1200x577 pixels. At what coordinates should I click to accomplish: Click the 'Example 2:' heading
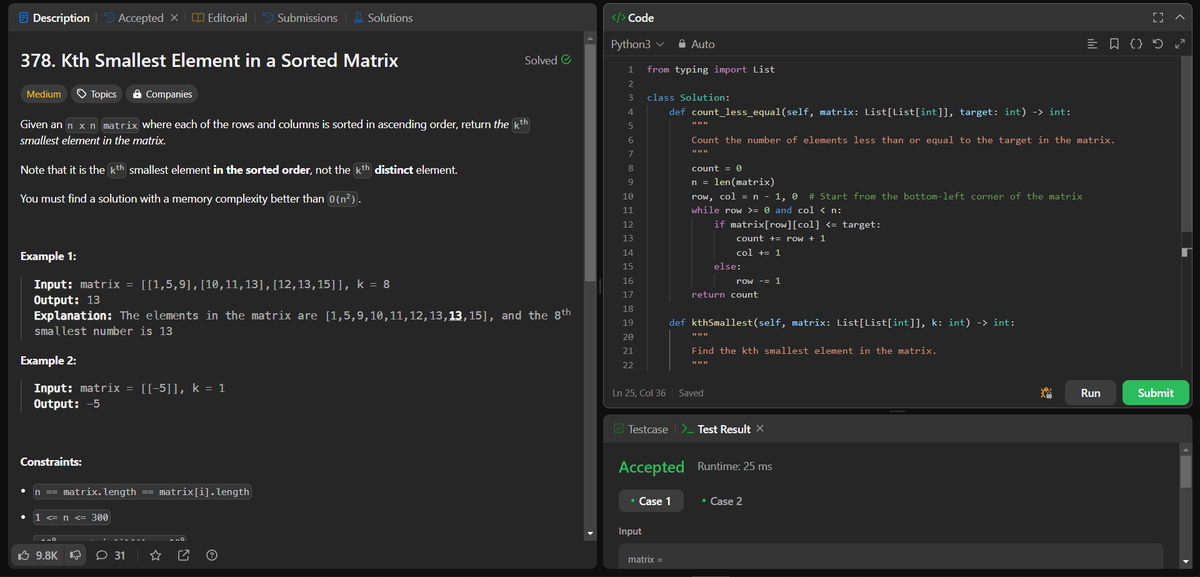(x=49, y=360)
